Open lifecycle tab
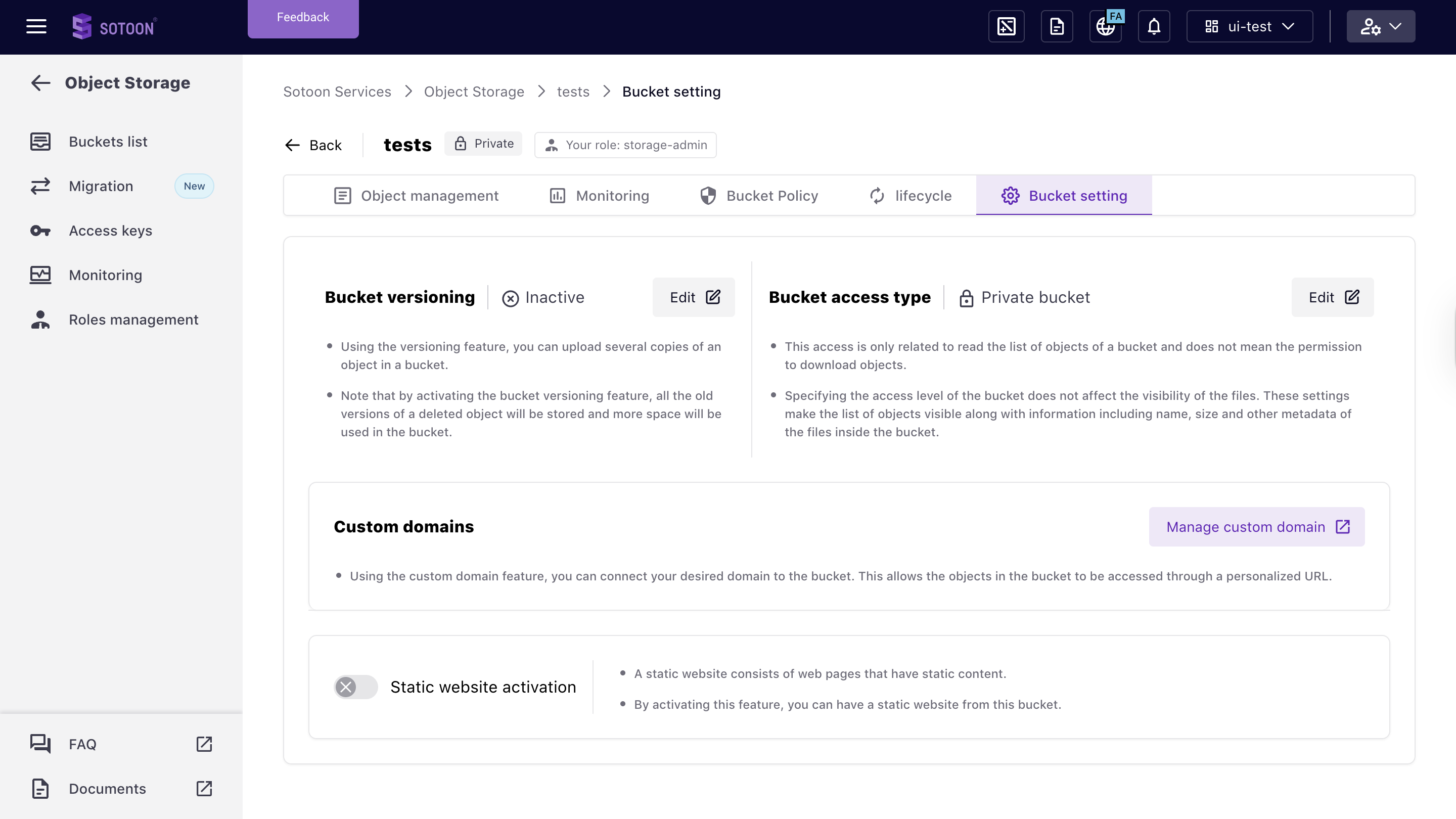 point(910,196)
